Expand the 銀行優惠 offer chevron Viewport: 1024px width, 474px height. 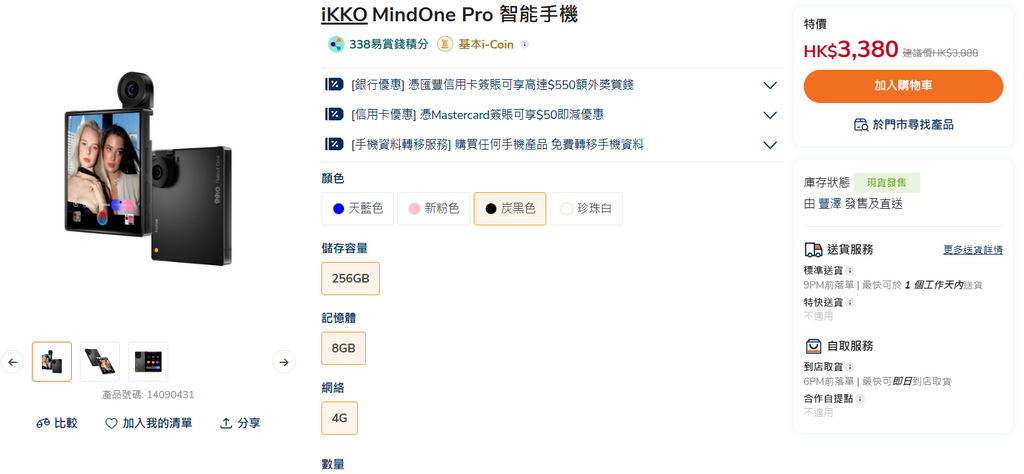pos(770,85)
